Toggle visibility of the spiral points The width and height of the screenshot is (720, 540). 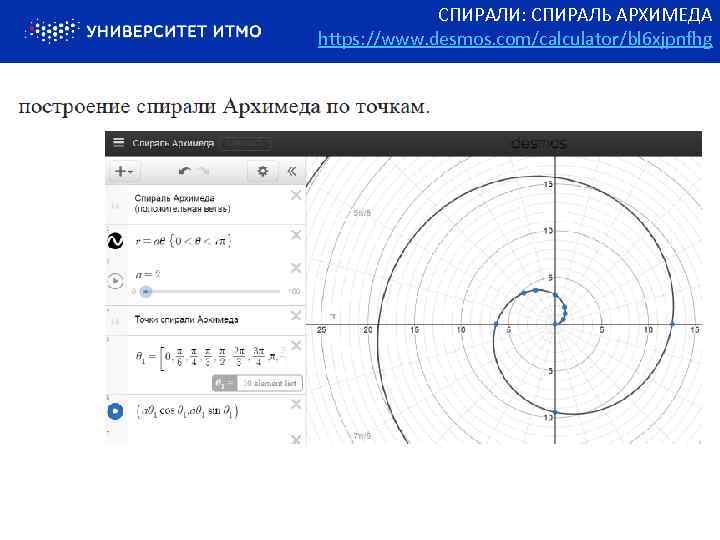[x=115, y=411]
